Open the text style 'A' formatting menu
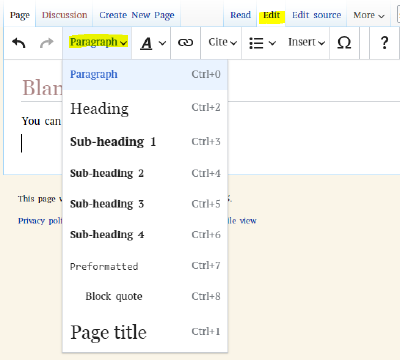 (152, 43)
